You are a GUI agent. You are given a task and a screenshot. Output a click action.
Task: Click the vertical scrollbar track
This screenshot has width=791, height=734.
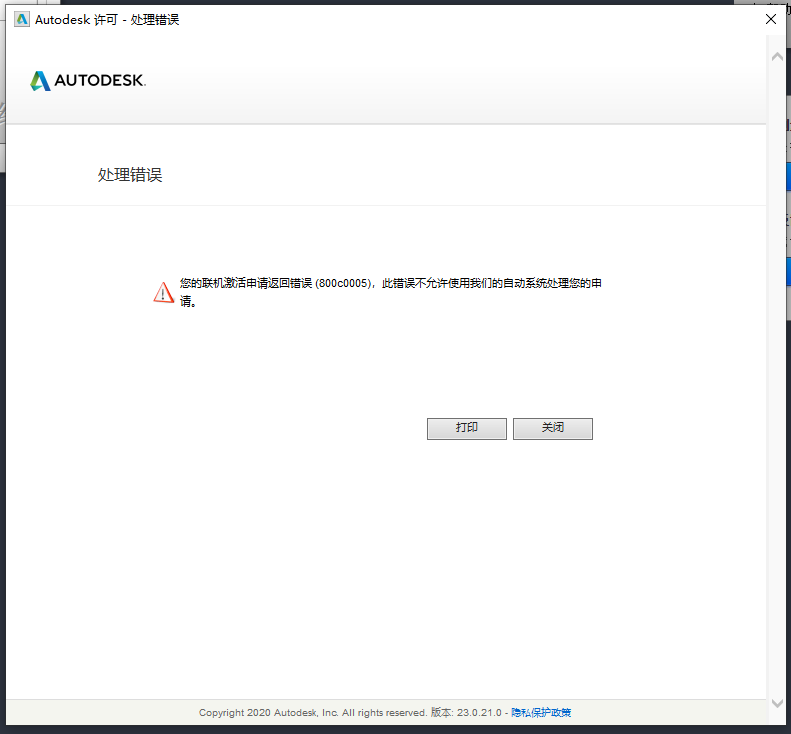777,380
